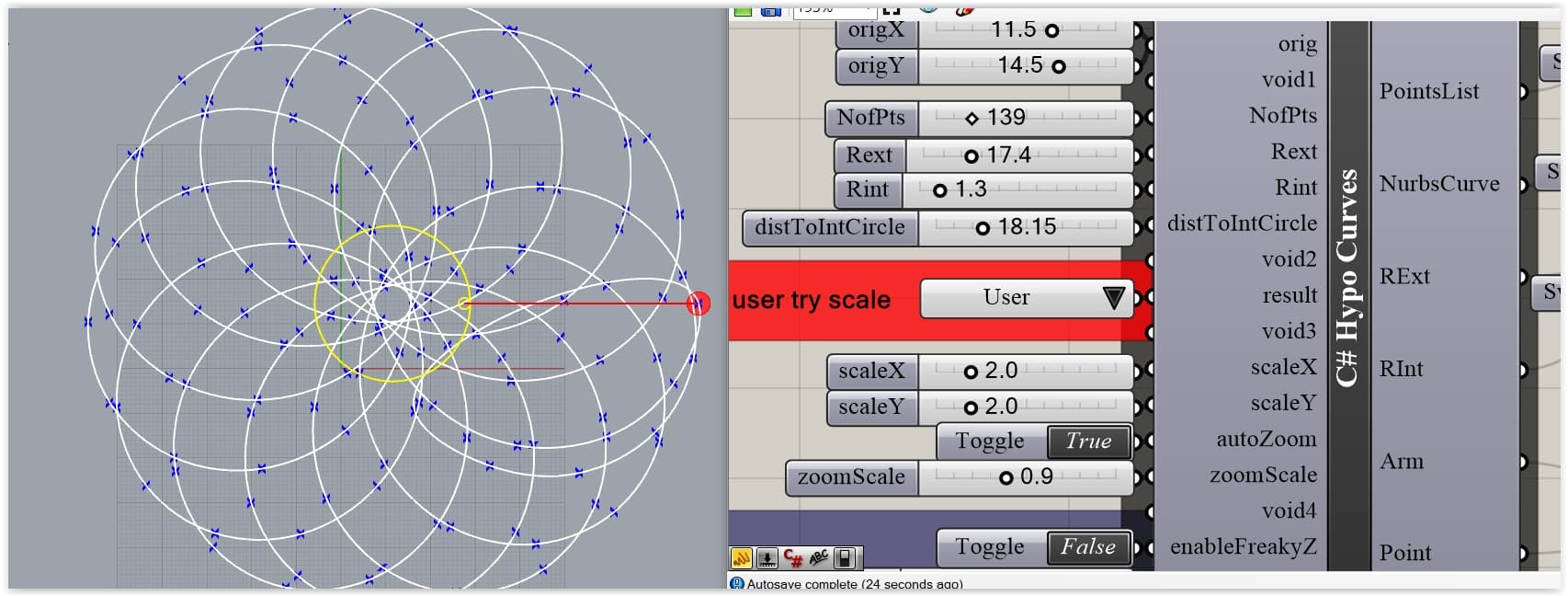Click the Rext slider grip at 17.4
This screenshot has height=596, width=1568.
971,156
